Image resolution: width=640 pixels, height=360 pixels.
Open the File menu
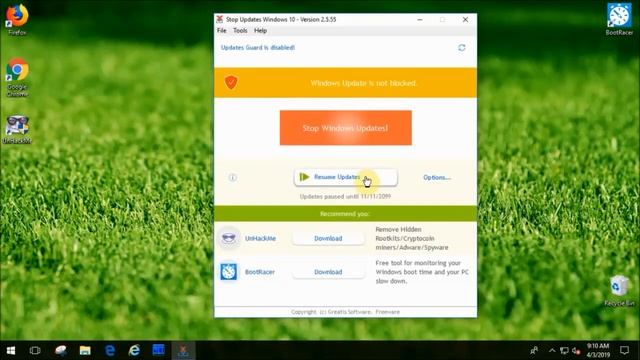coord(222,31)
